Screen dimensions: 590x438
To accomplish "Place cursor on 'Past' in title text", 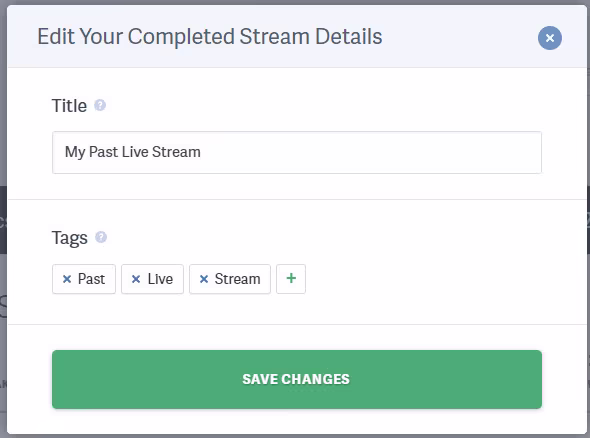I will [103, 152].
